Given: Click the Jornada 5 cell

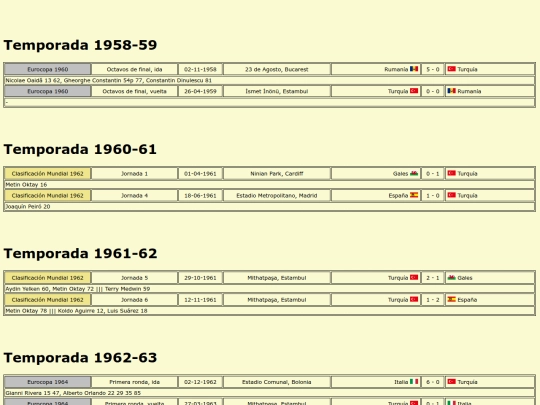Looking at the screenshot, I should coord(134,278).
